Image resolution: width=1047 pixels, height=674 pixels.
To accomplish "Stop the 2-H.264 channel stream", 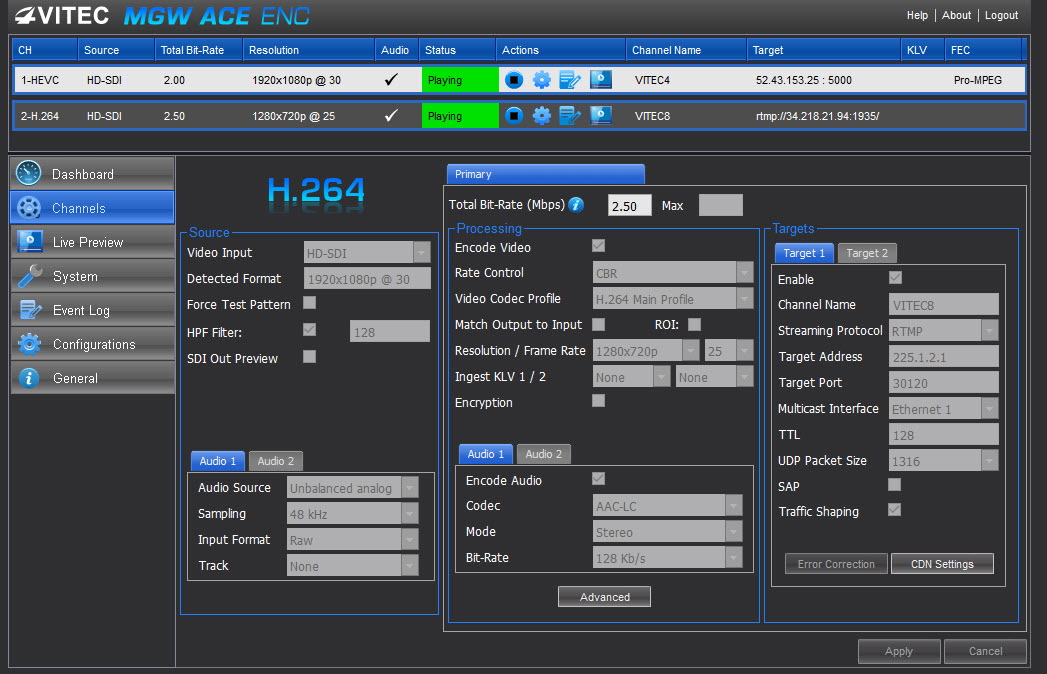I will (513, 116).
